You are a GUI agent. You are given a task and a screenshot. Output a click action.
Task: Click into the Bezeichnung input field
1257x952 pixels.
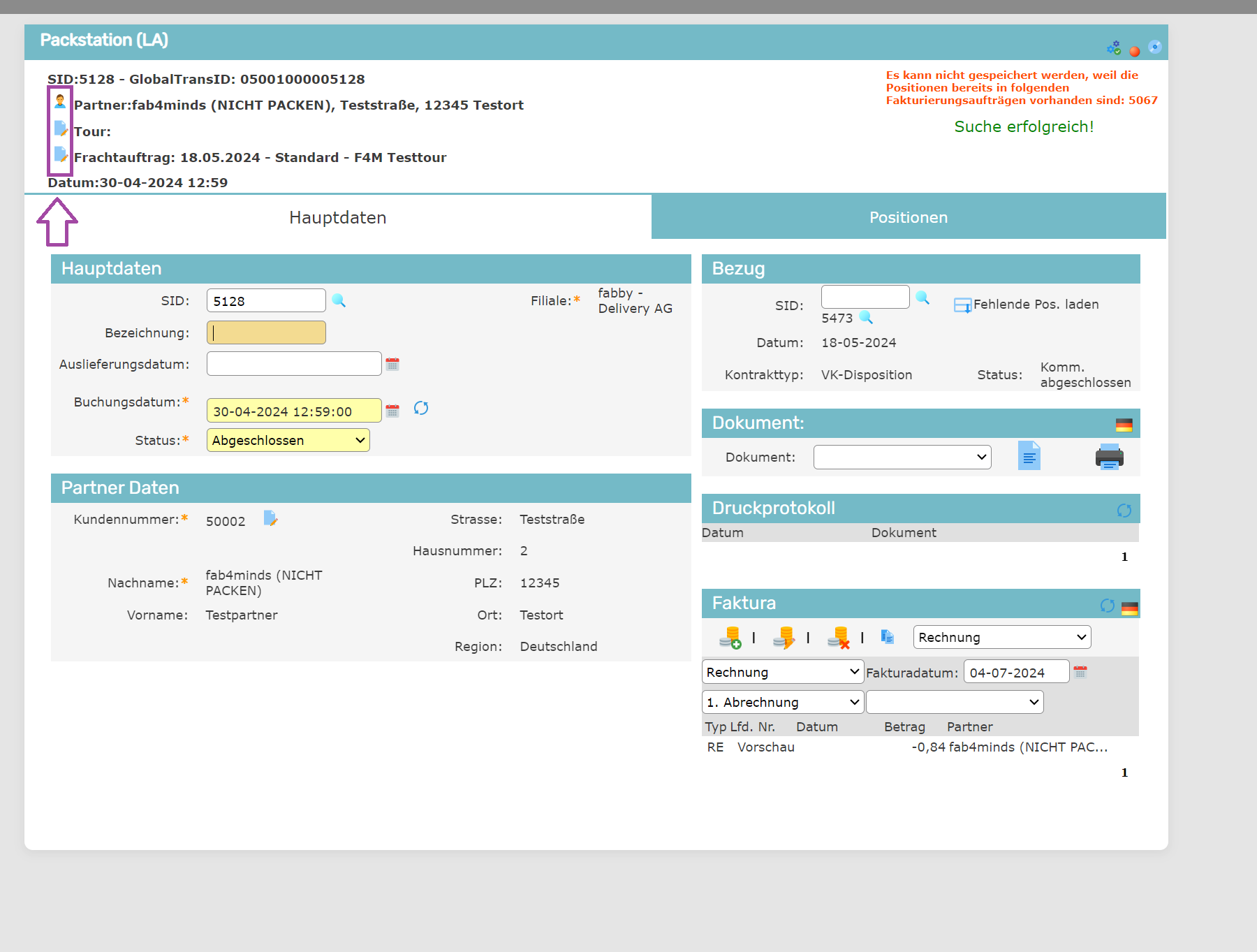[x=266, y=332]
